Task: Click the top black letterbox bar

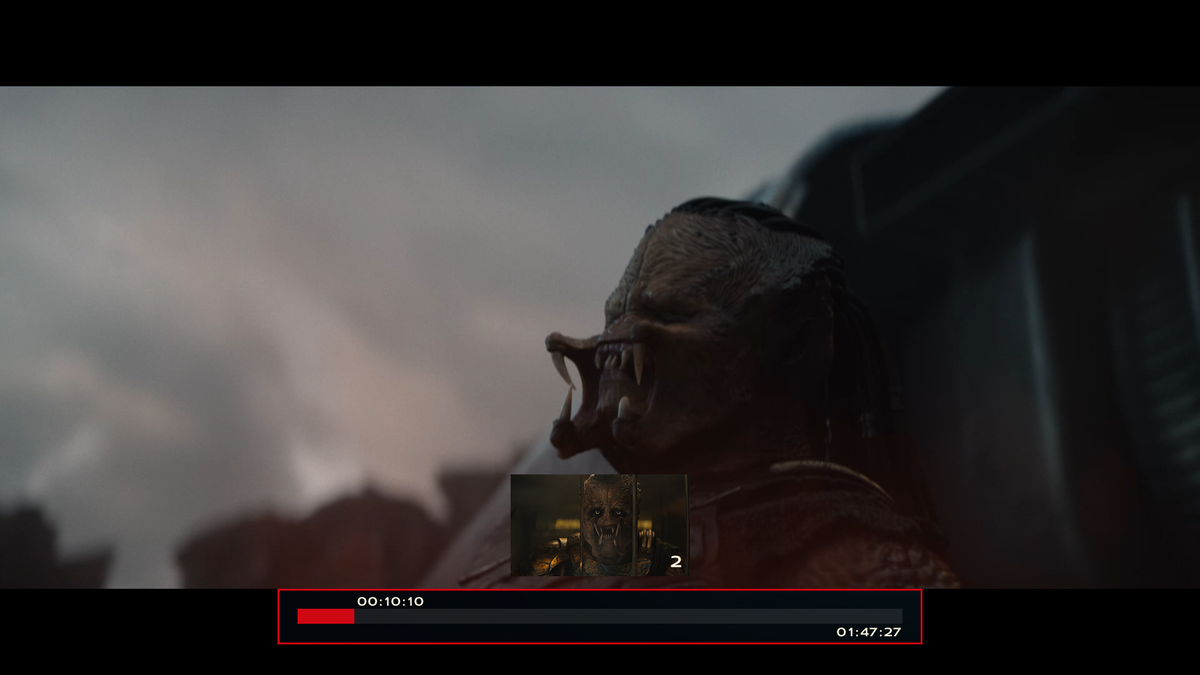Action: tap(600, 40)
